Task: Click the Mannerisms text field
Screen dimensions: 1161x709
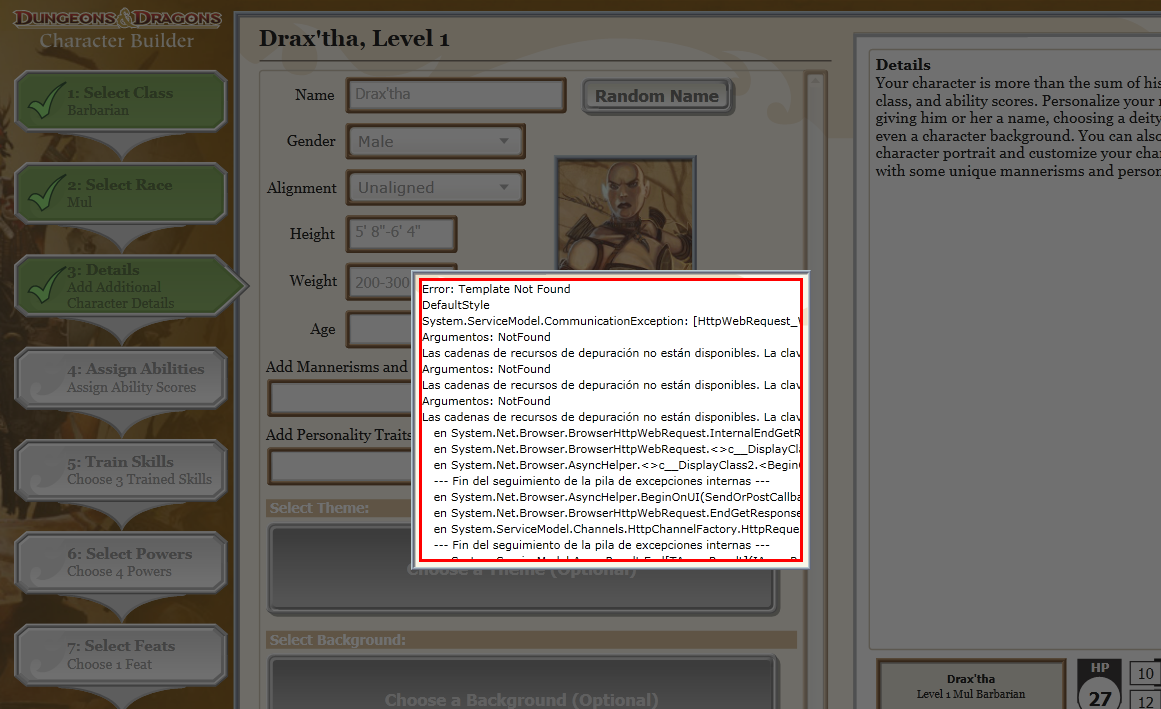Action: click(341, 398)
